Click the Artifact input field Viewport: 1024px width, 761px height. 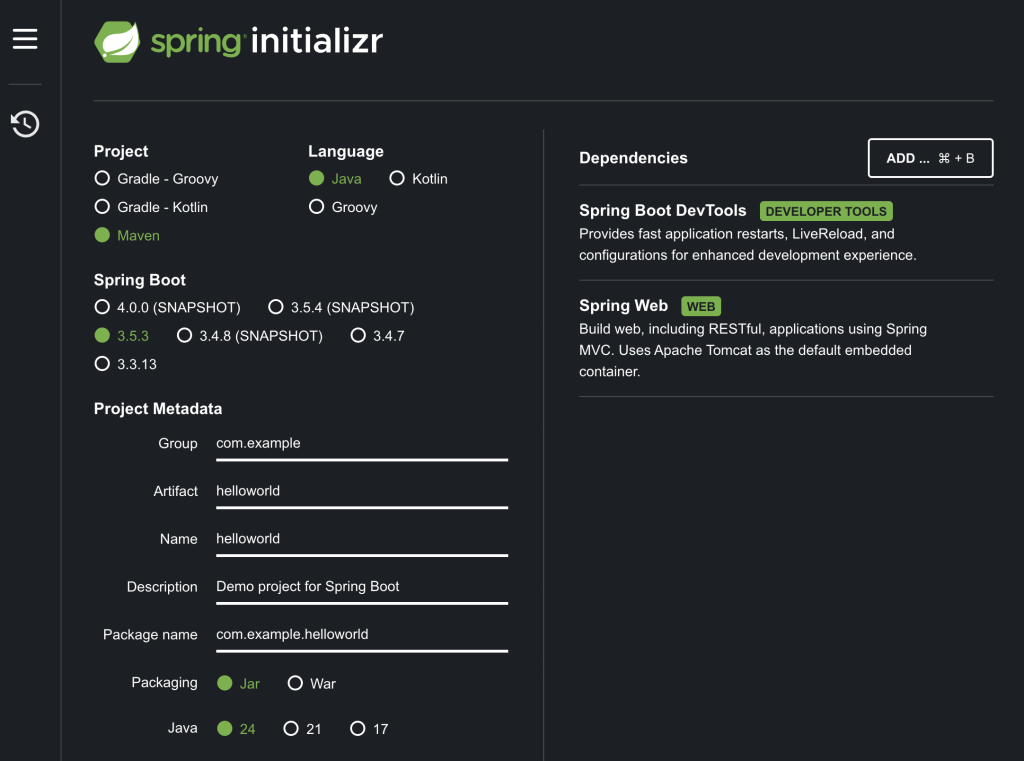tap(362, 492)
